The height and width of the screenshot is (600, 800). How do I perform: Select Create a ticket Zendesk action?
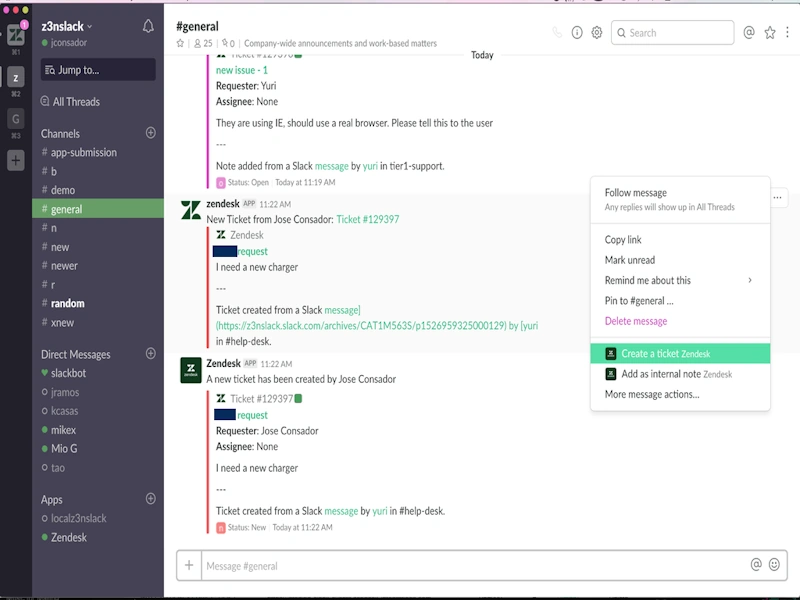coord(680,354)
